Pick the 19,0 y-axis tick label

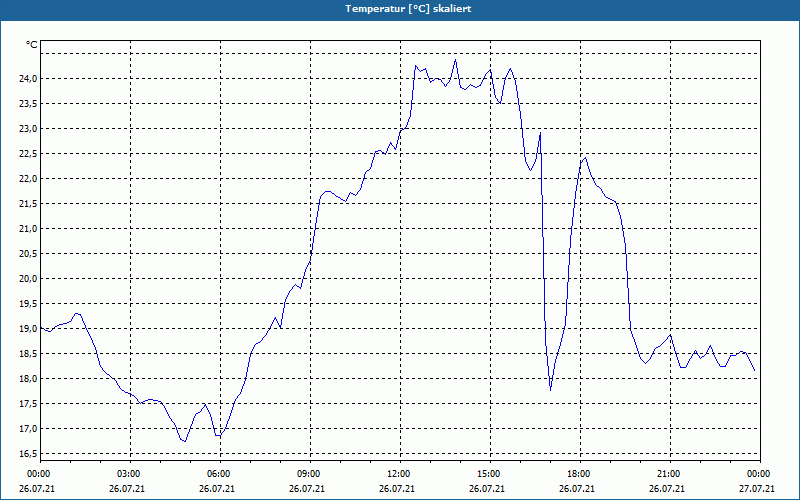pos(29,329)
